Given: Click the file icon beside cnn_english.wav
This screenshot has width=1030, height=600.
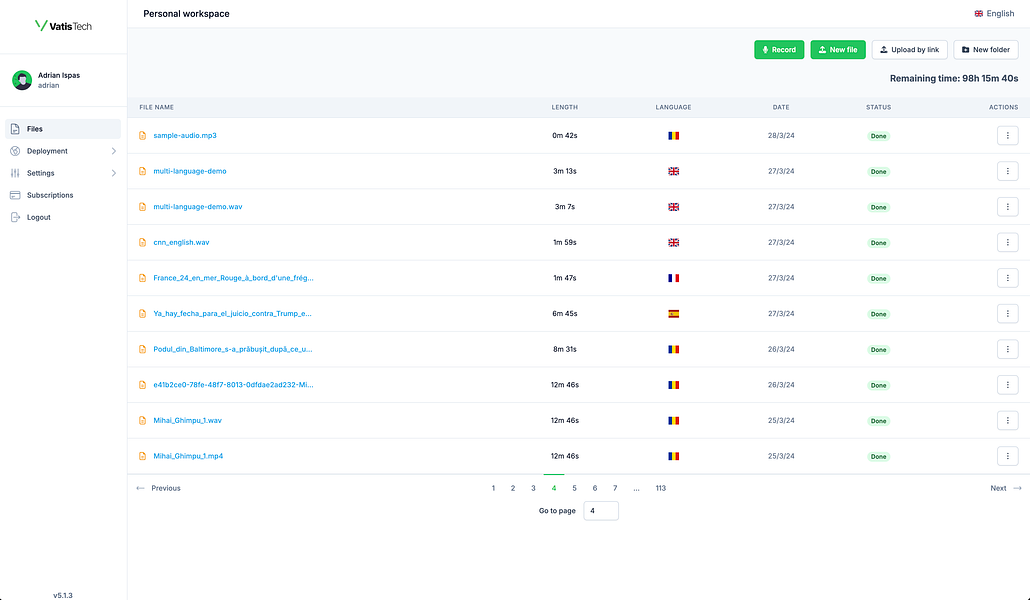Looking at the screenshot, I should click(x=143, y=242).
